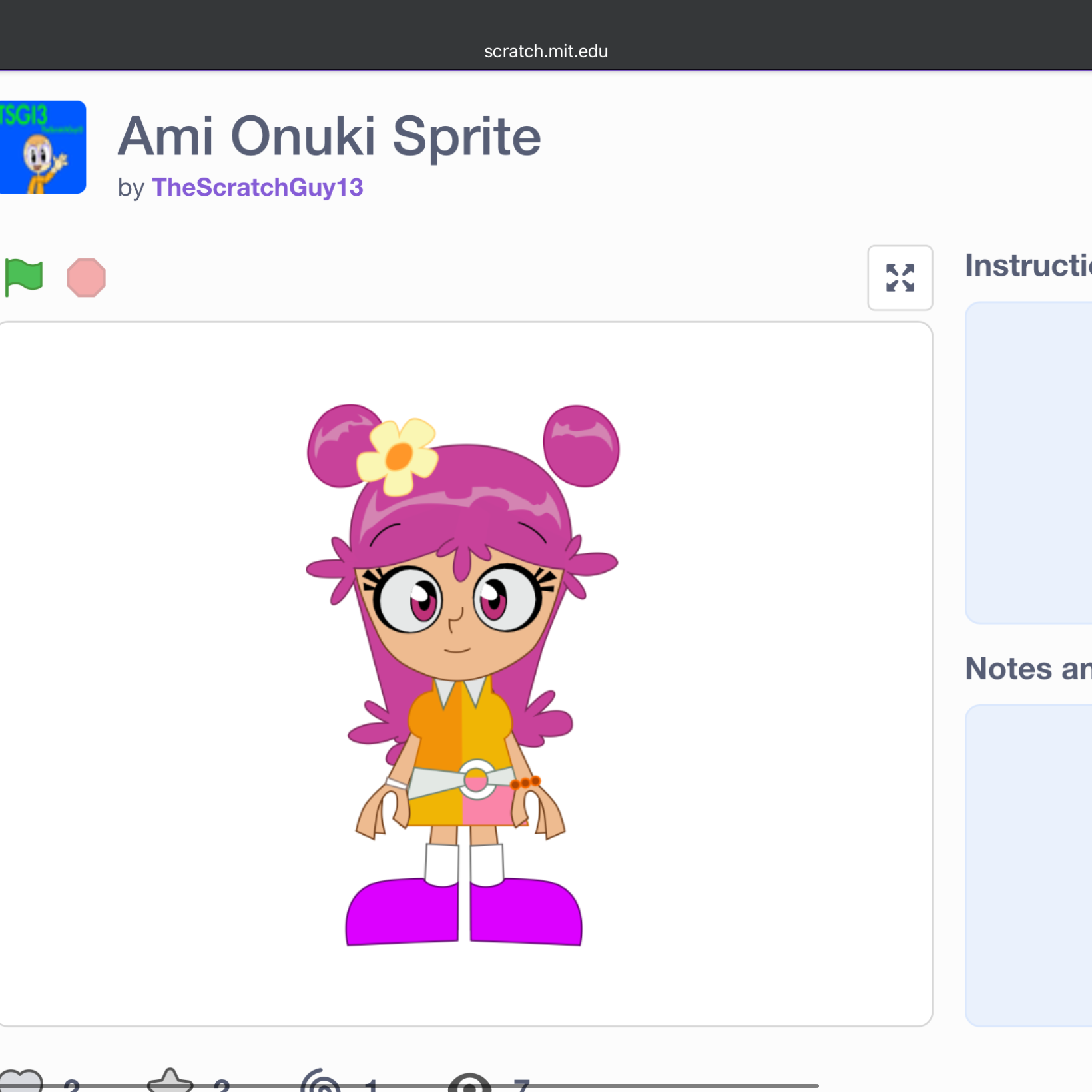Viewport: 1092px width, 1092px height.
Task: Click inside the Instructions description box
Action: tap(1029, 463)
